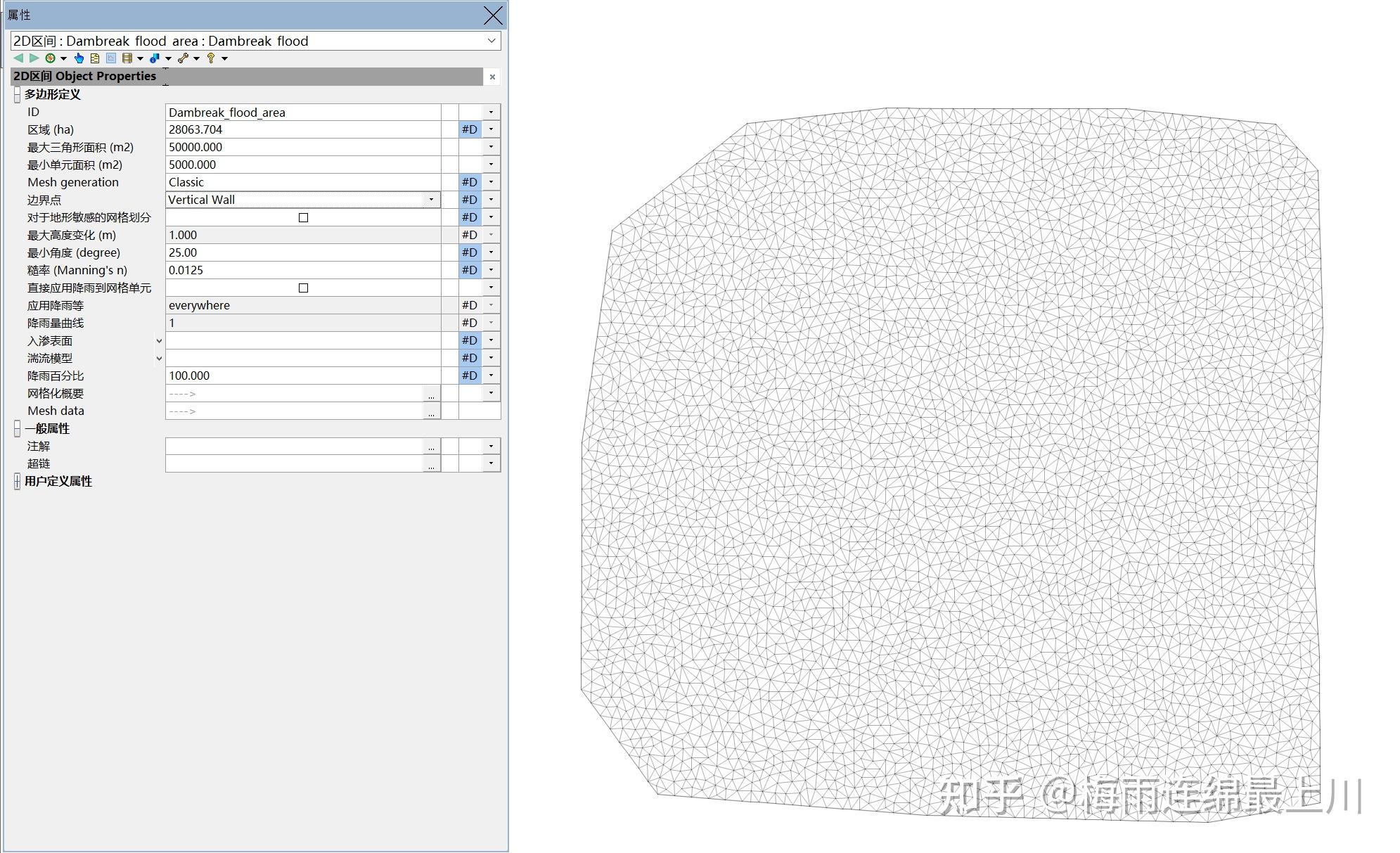Viewport: 1400px width, 853px height.
Task: Click the yellow document page icon
Action: pos(95,58)
